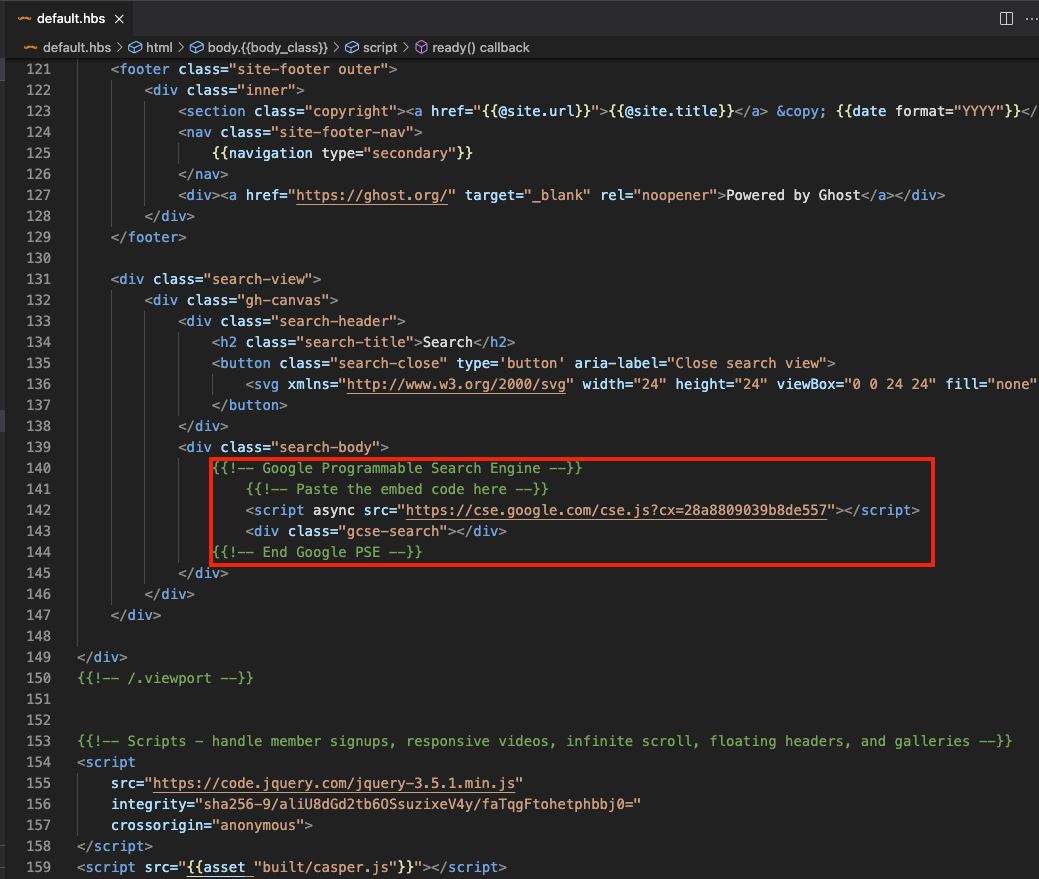
Task: Click the "Powered by Ghost" text on line 127
Action: (x=793, y=195)
